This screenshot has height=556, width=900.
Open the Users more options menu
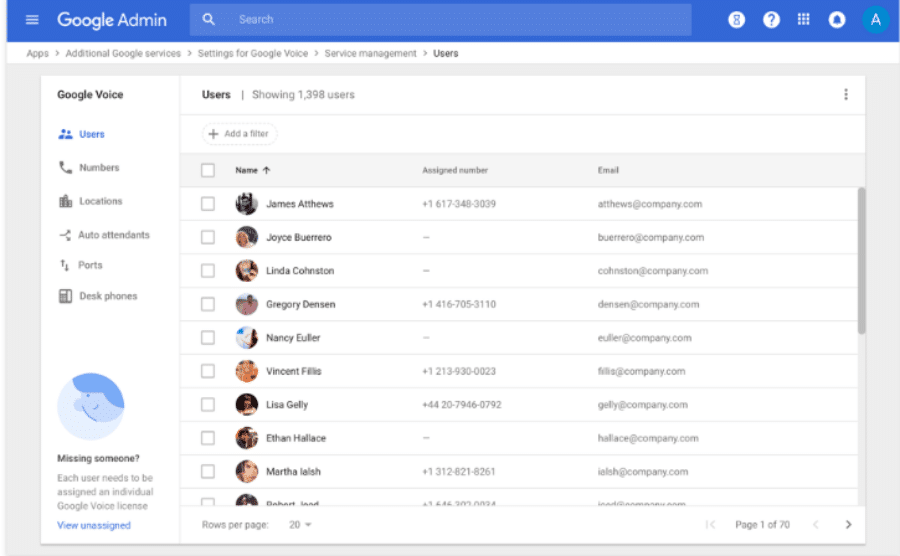845,95
